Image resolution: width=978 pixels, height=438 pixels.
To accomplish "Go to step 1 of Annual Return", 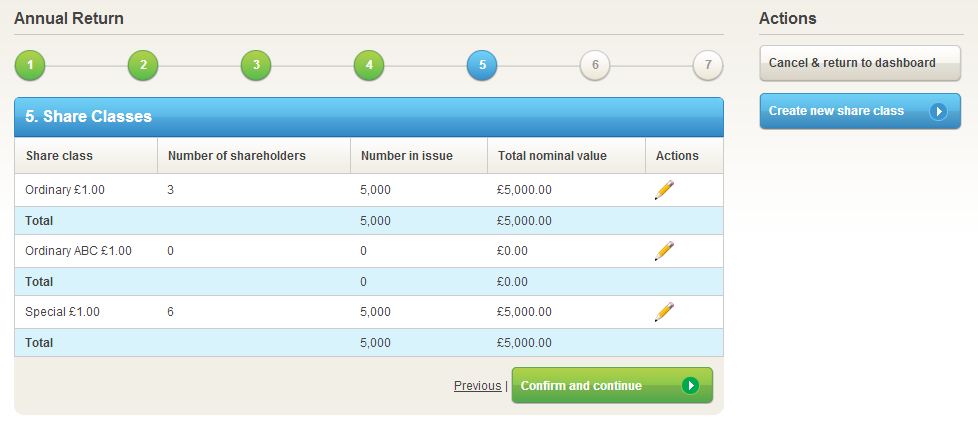I will (x=30, y=66).
